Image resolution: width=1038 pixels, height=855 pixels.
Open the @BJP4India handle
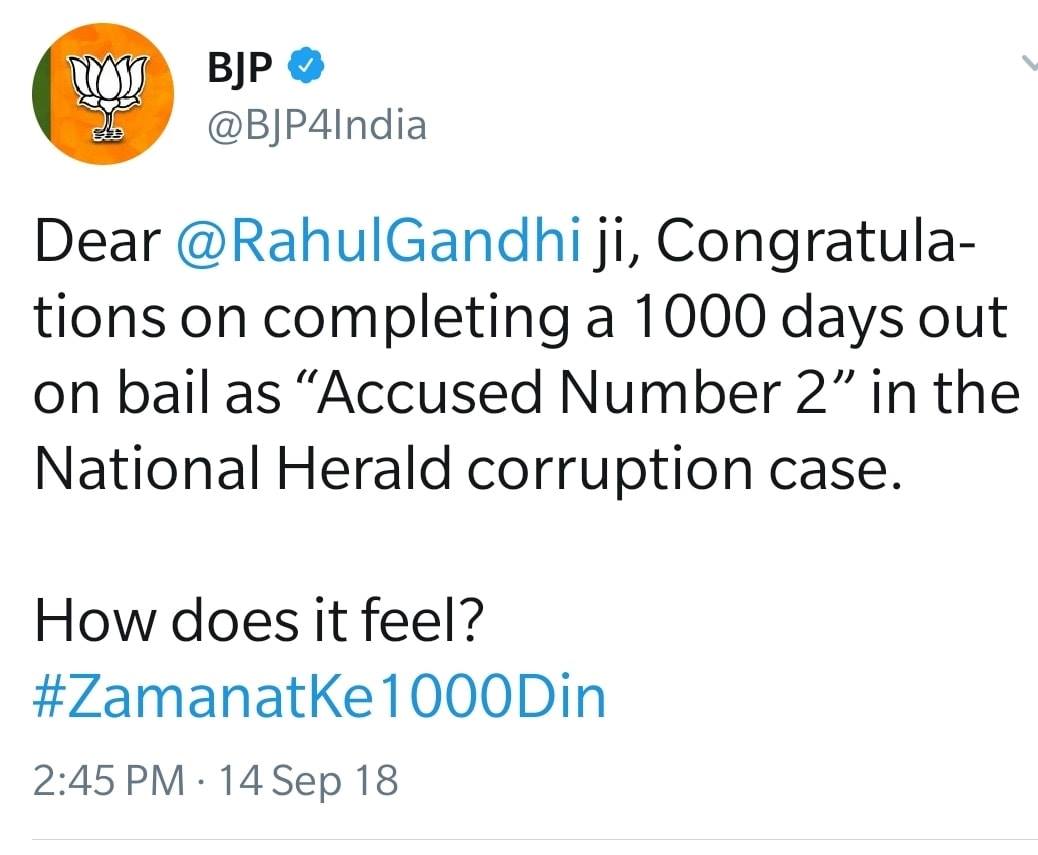click(317, 126)
